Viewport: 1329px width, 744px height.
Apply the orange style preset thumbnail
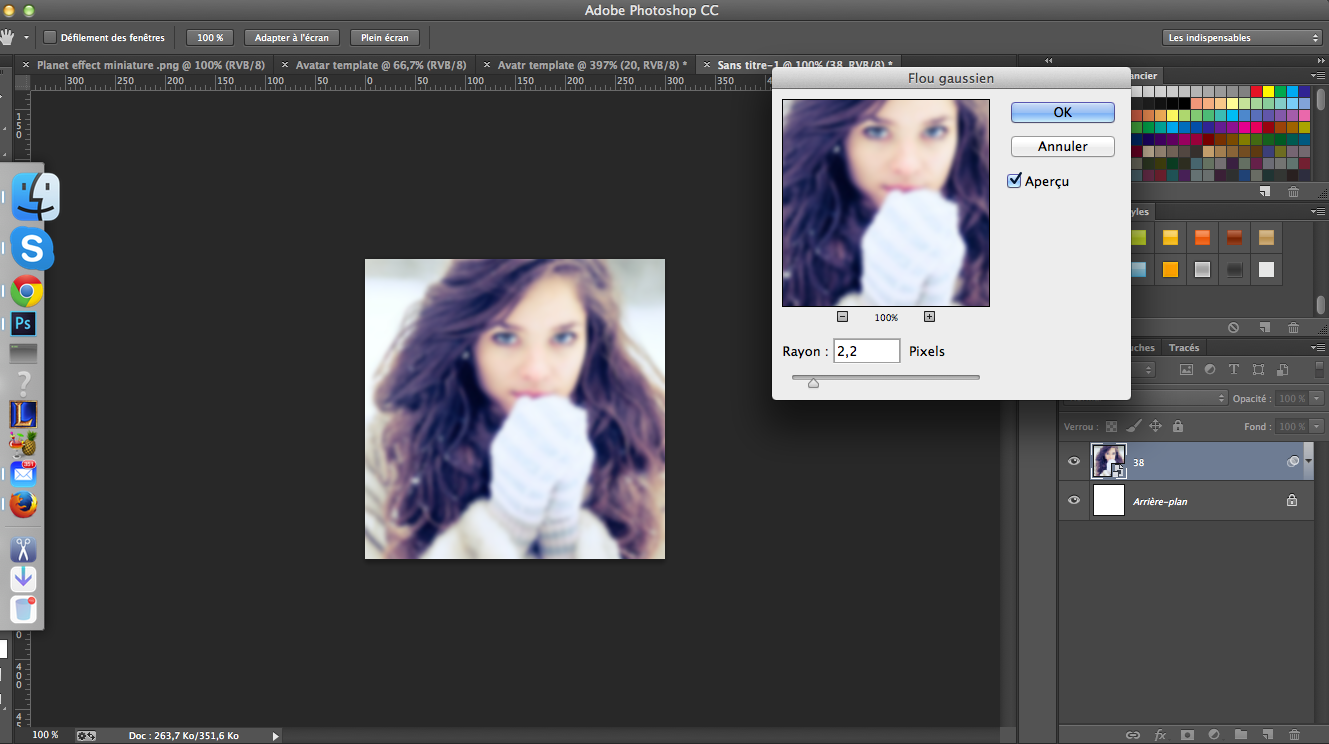(x=1202, y=237)
